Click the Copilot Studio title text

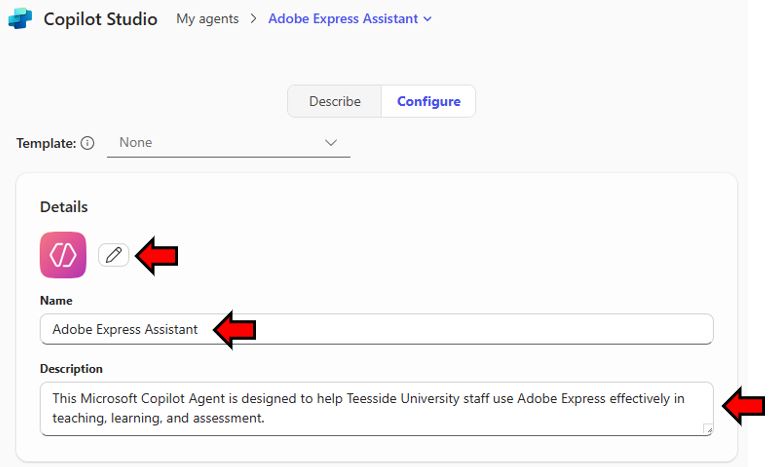pos(101,19)
